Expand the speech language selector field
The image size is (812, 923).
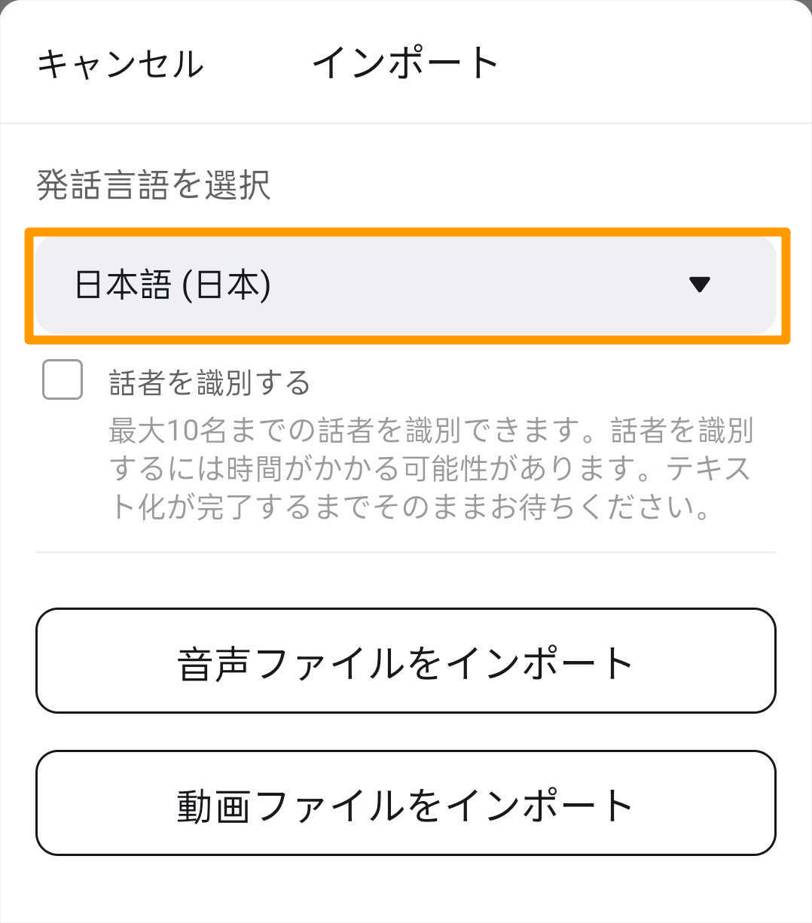tap(406, 285)
